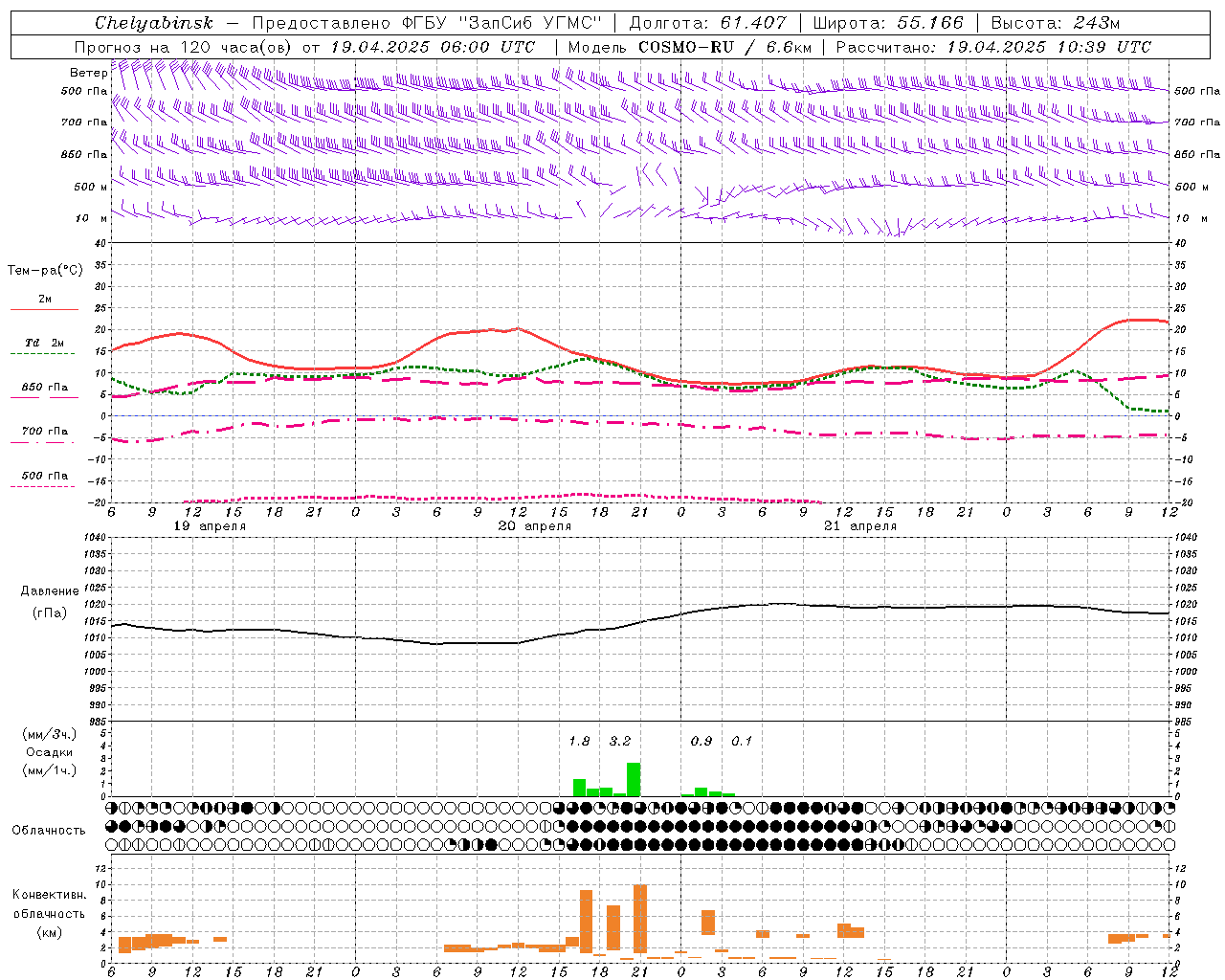Click the Облачность cloudiness label
The width and height of the screenshot is (1225, 980).
tap(49, 830)
